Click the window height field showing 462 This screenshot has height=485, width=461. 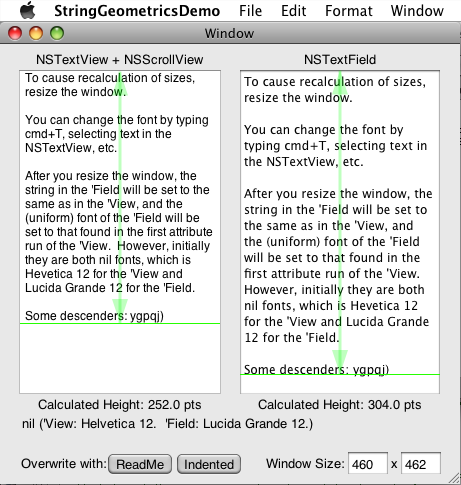pyautogui.click(x=421, y=463)
